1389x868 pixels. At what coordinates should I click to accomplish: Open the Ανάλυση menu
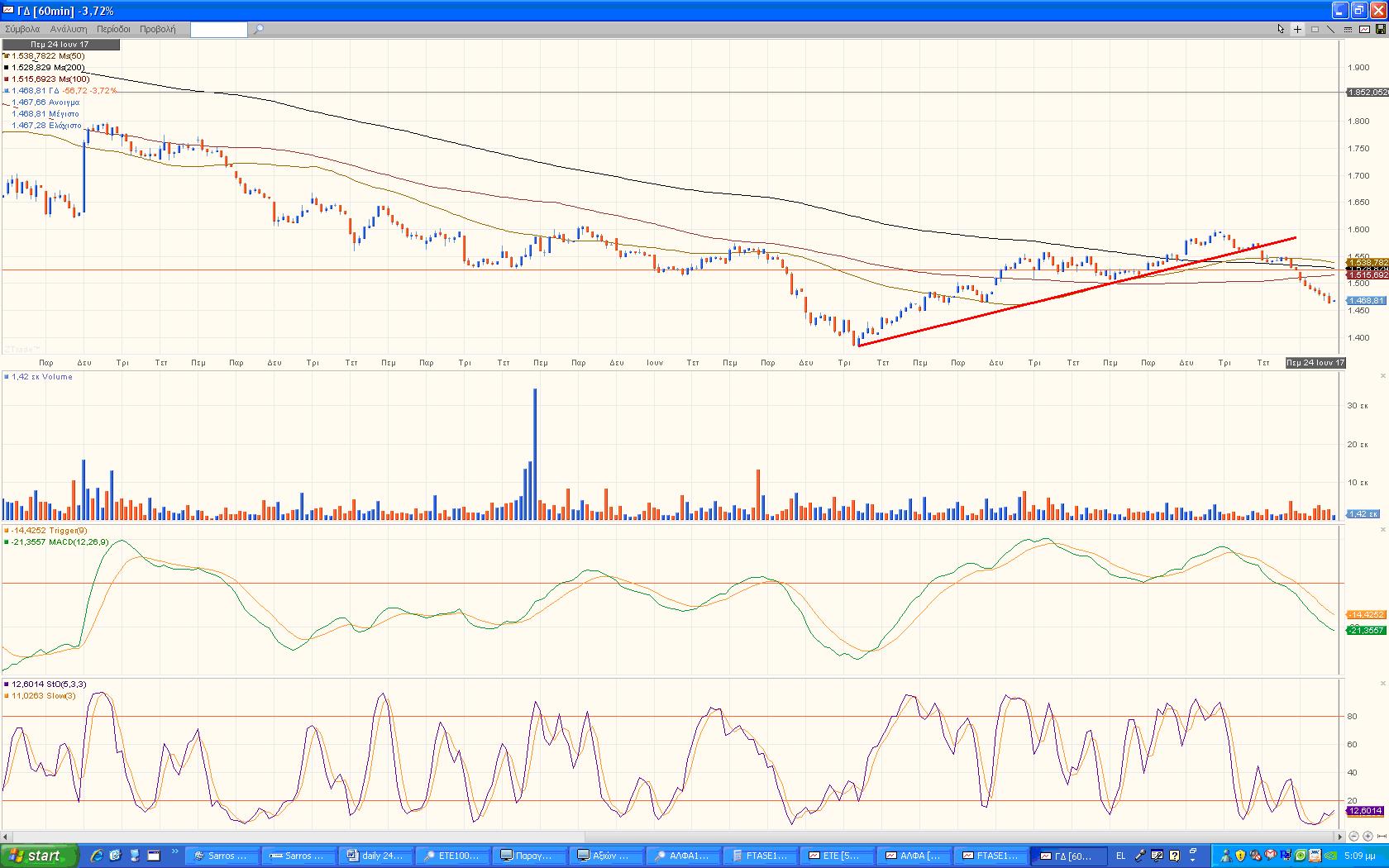pyautogui.click(x=69, y=29)
